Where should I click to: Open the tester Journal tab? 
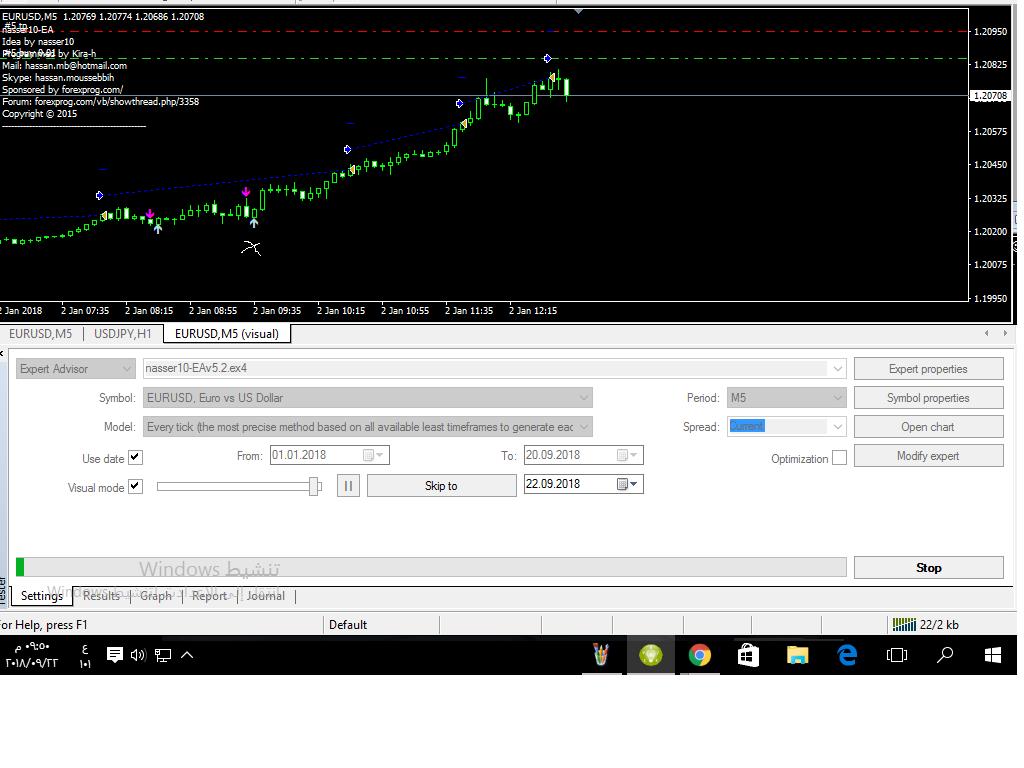[265, 596]
